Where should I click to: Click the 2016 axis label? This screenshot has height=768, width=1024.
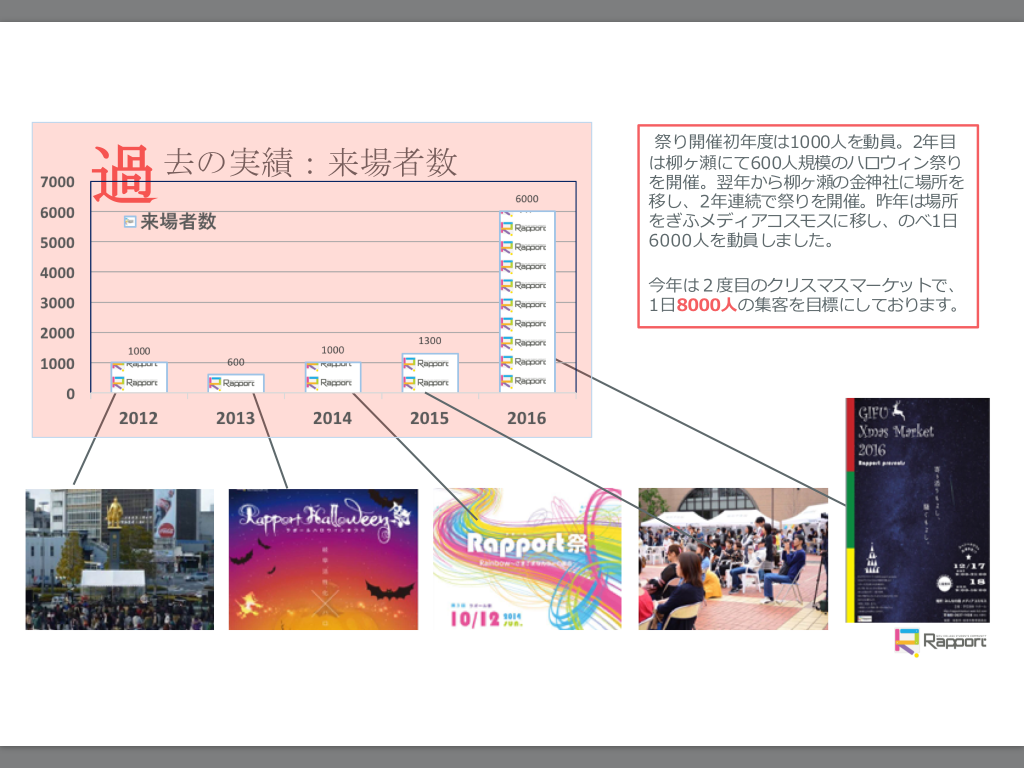click(526, 418)
